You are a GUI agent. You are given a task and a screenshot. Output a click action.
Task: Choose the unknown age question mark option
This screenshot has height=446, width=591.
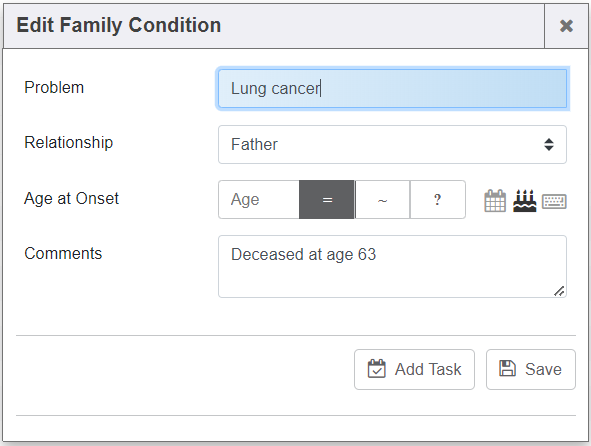438,199
